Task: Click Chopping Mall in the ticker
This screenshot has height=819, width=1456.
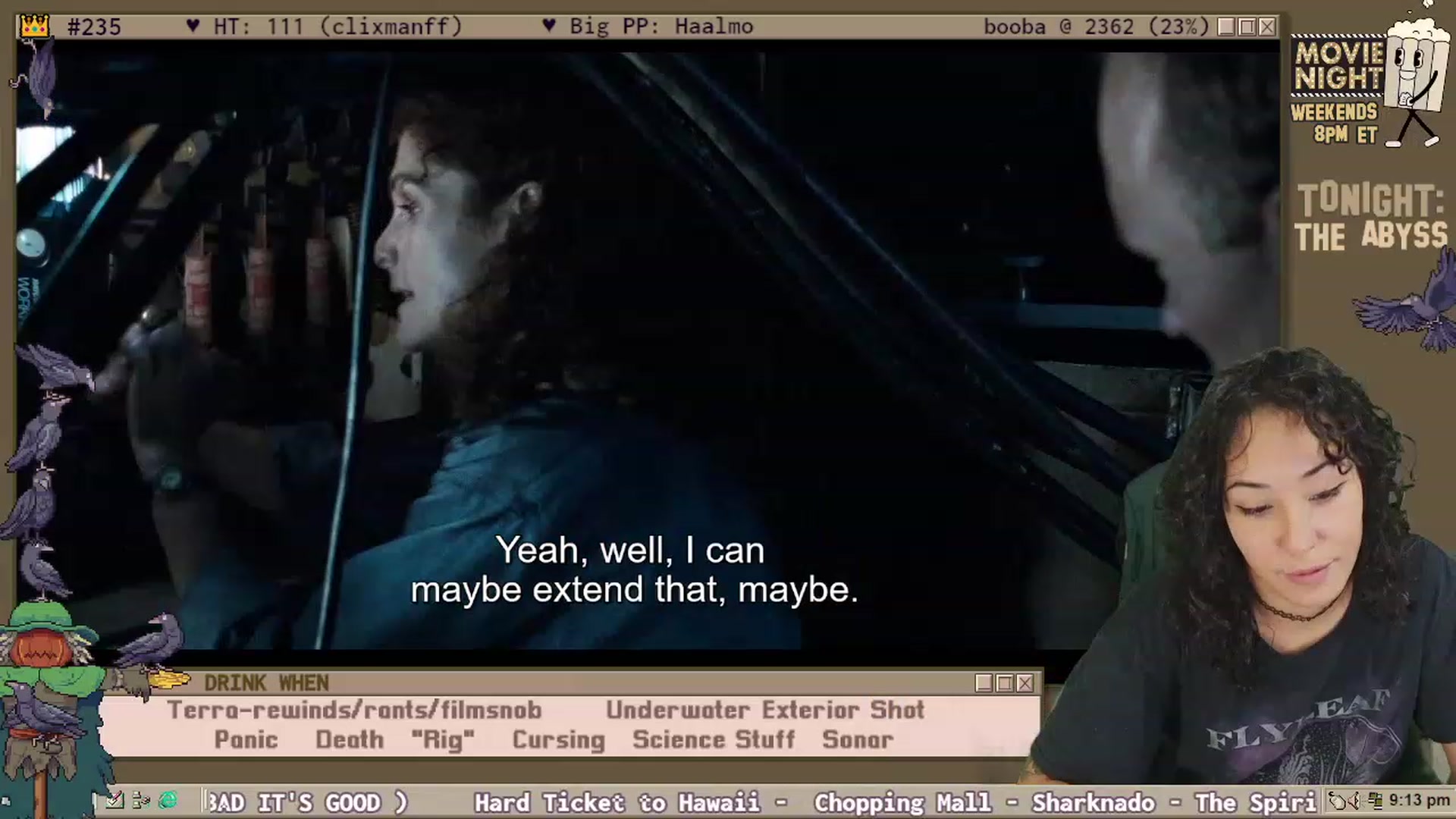Action: (x=902, y=802)
